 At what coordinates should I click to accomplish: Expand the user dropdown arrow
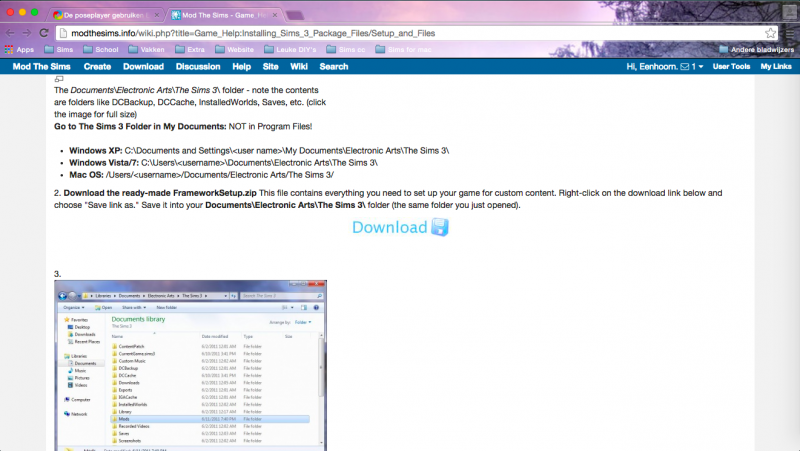tap(701, 67)
